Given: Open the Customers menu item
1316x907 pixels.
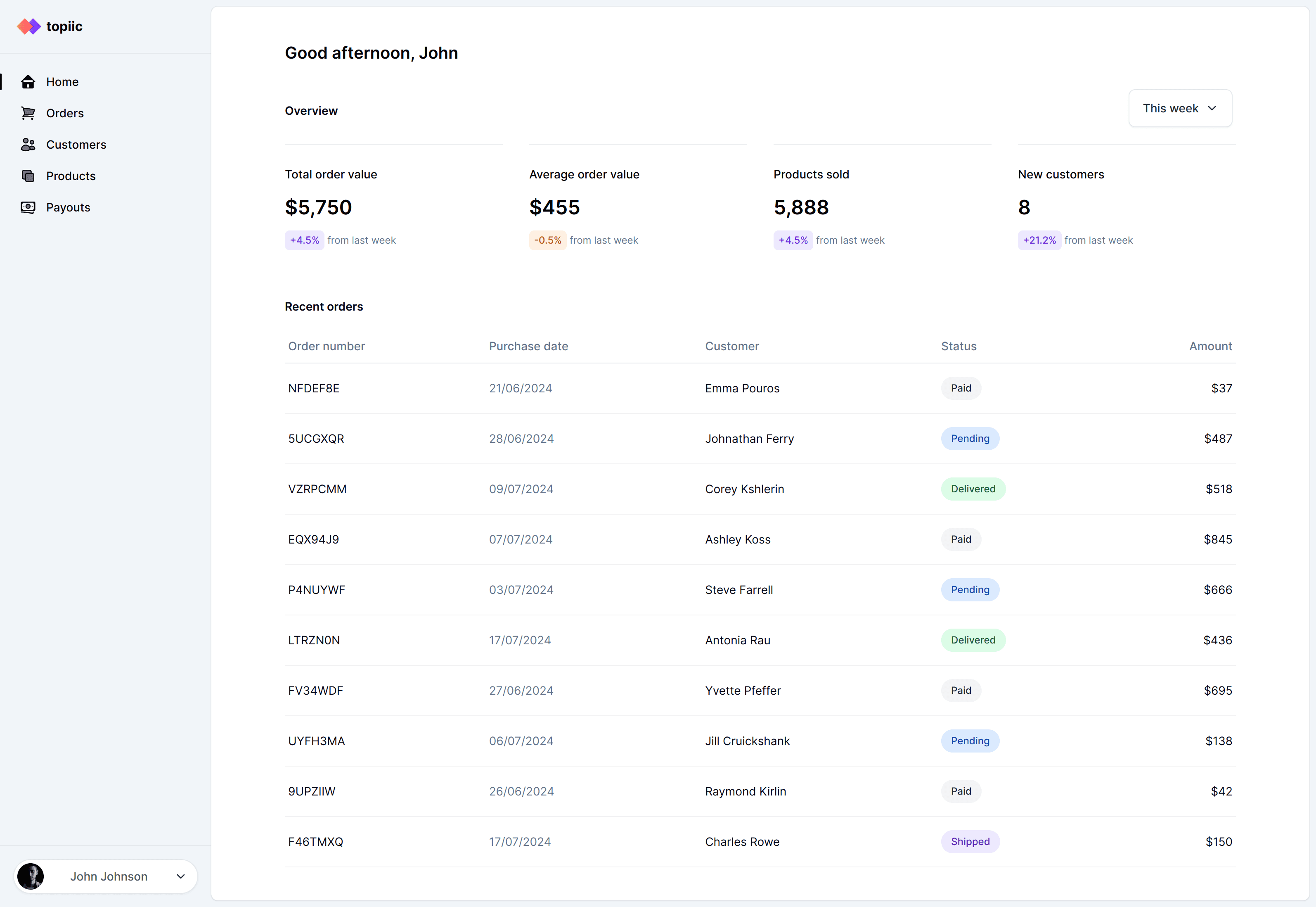Looking at the screenshot, I should [76, 144].
